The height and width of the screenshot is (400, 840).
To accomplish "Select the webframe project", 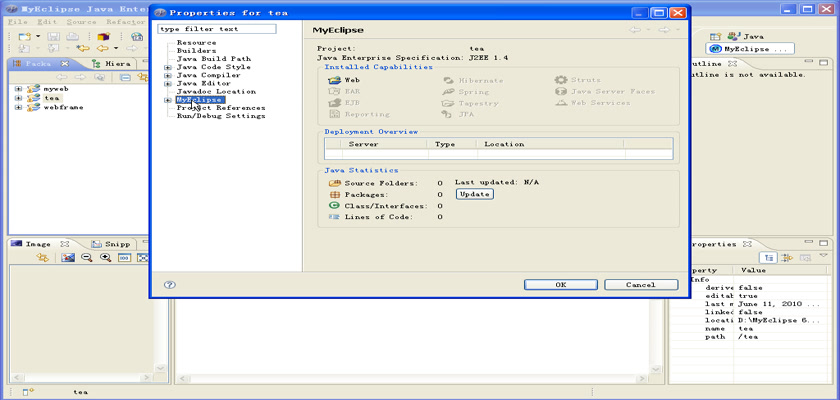I will [x=63, y=107].
